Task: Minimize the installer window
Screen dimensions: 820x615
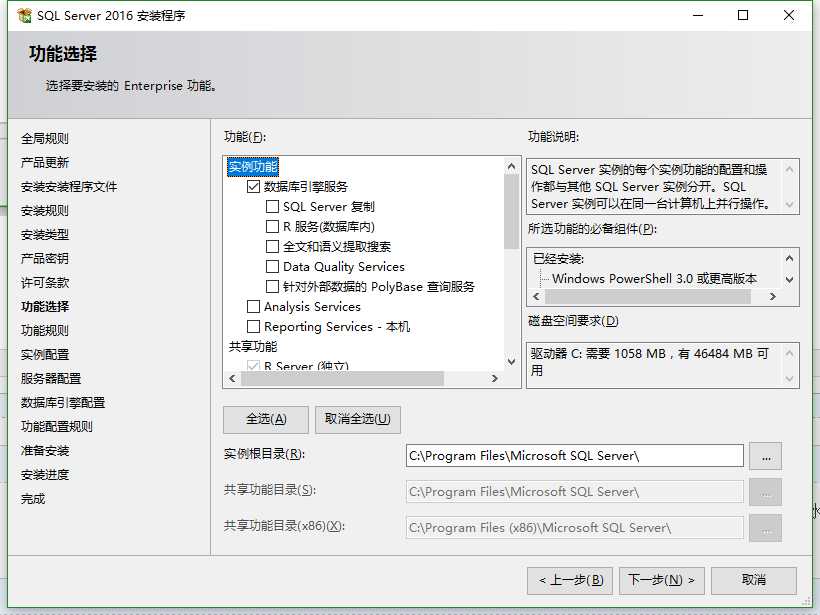Action: pos(698,15)
